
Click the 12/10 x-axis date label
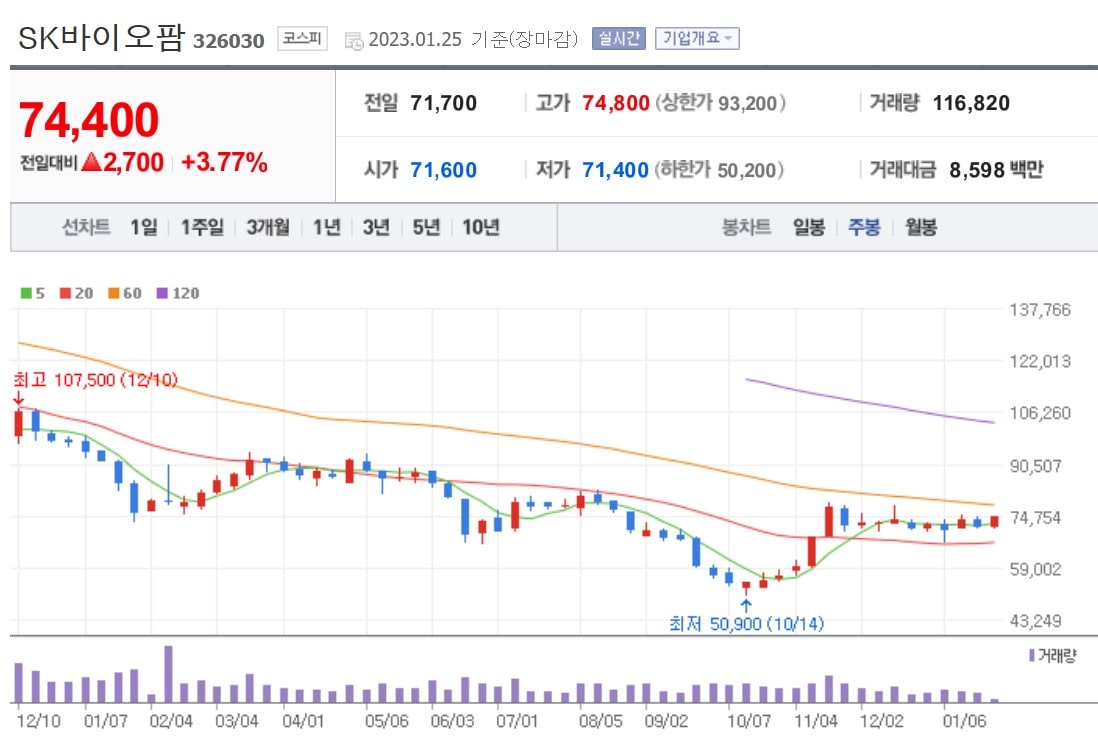click(39, 721)
